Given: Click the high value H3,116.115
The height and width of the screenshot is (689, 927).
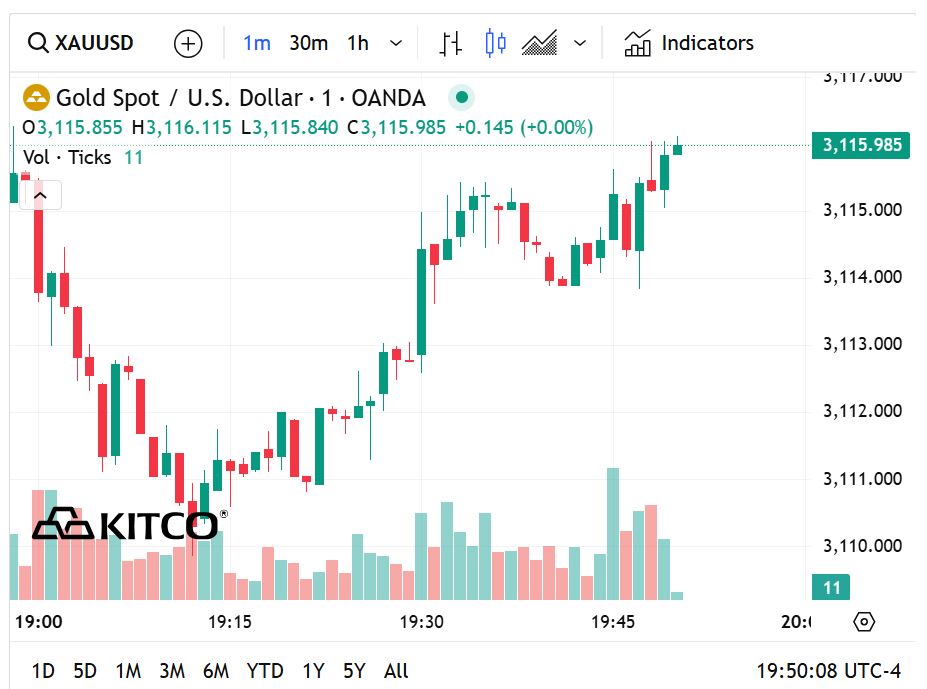Looking at the screenshot, I should pyautogui.click(x=181, y=127).
